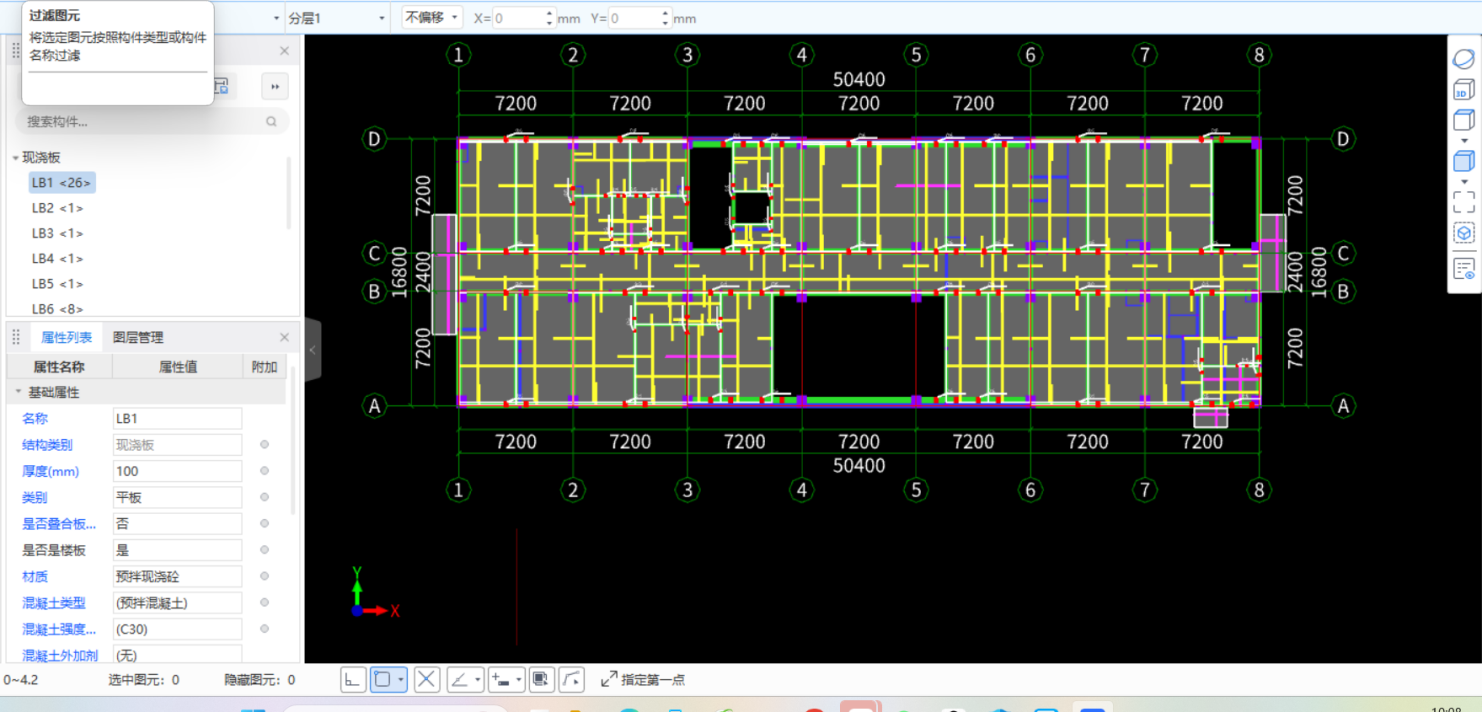The height and width of the screenshot is (712, 1482).
Task: Switch to the 属性列表 tab
Action: 67,338
